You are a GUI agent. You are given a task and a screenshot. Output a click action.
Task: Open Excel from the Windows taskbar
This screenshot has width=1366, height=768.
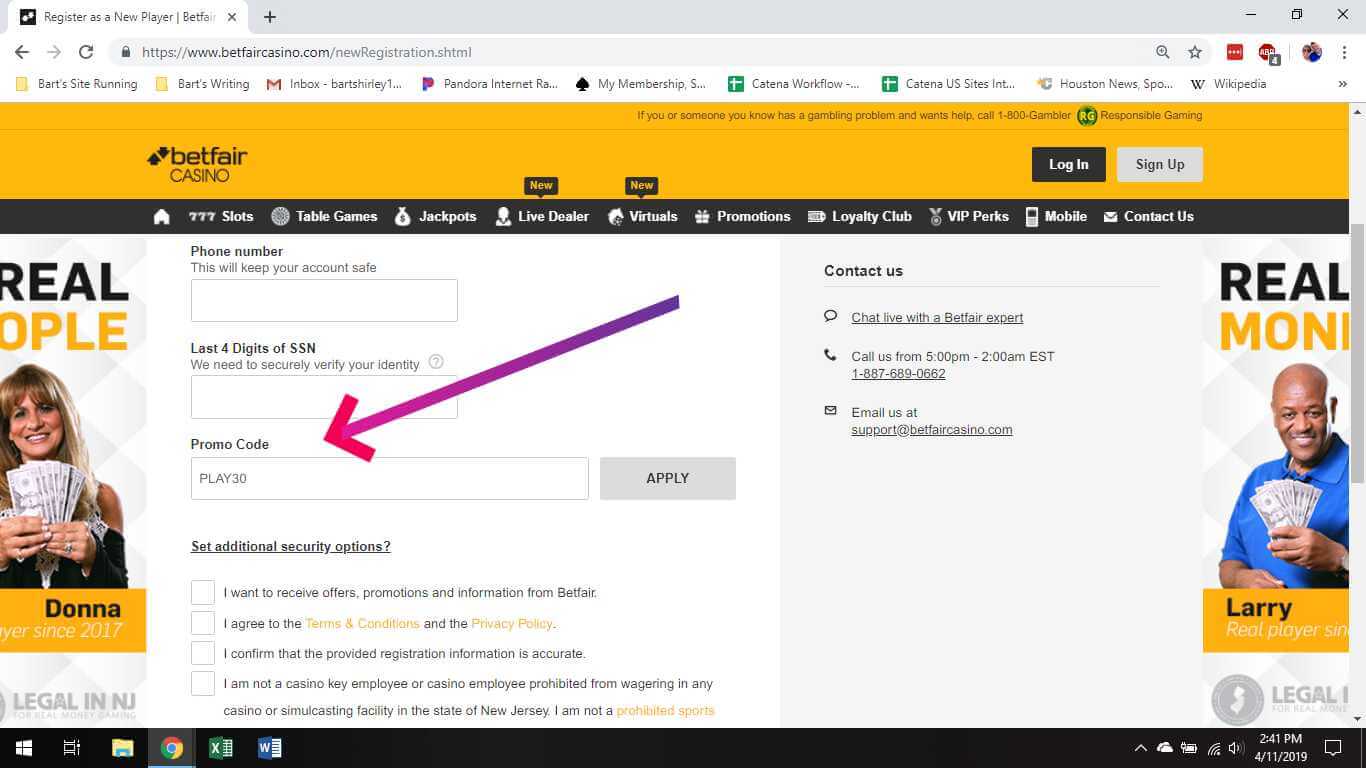click(221, 748)
